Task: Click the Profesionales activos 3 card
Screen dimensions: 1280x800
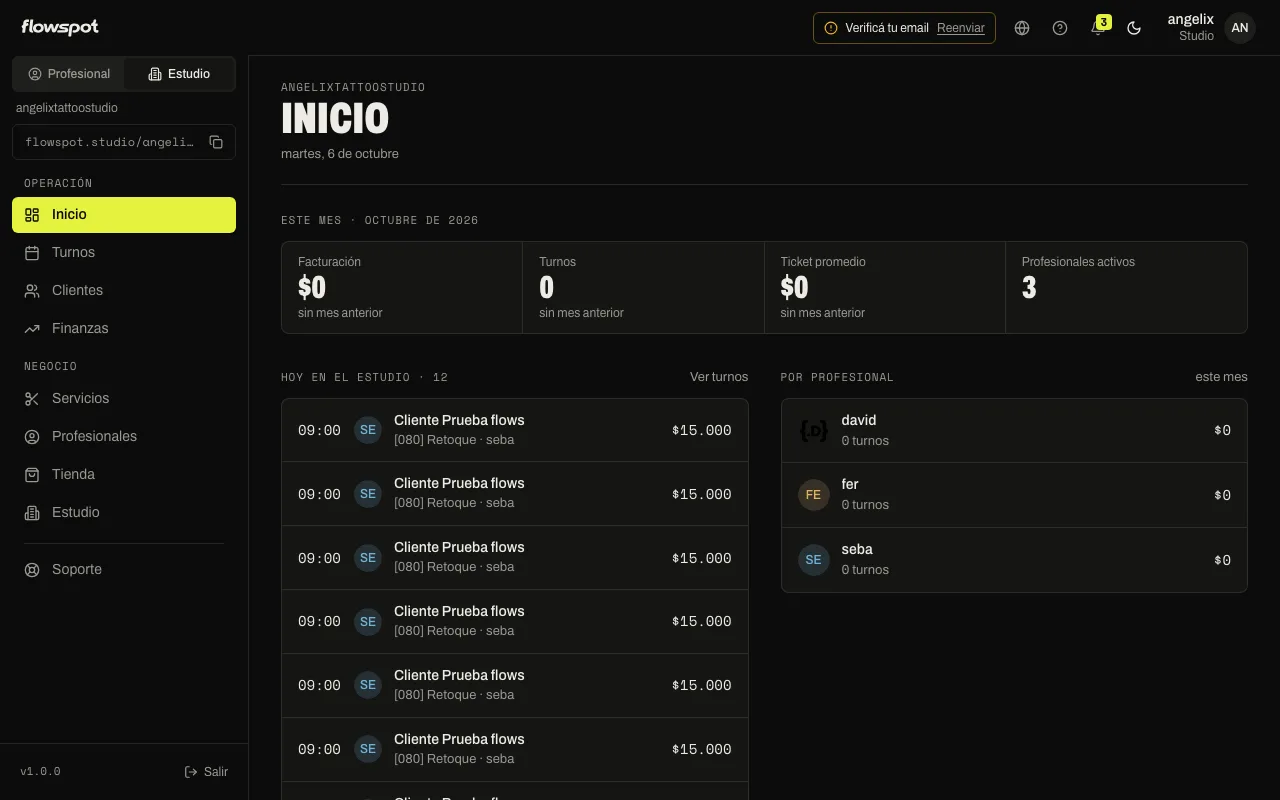Action: pos(1126,287)
